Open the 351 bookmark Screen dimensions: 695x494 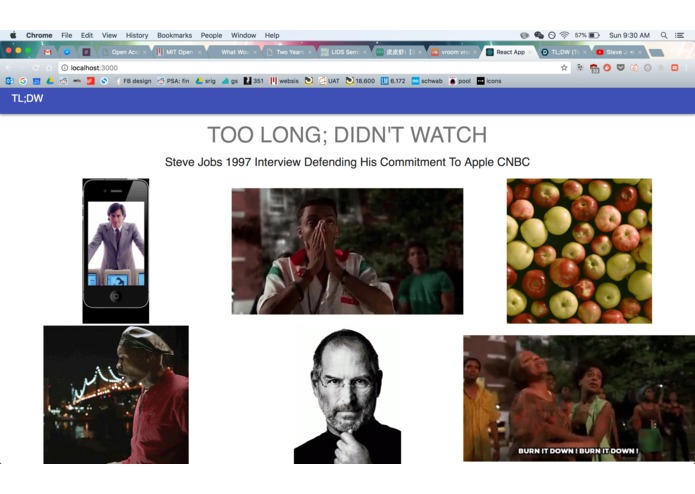click(x=254, y=81)
